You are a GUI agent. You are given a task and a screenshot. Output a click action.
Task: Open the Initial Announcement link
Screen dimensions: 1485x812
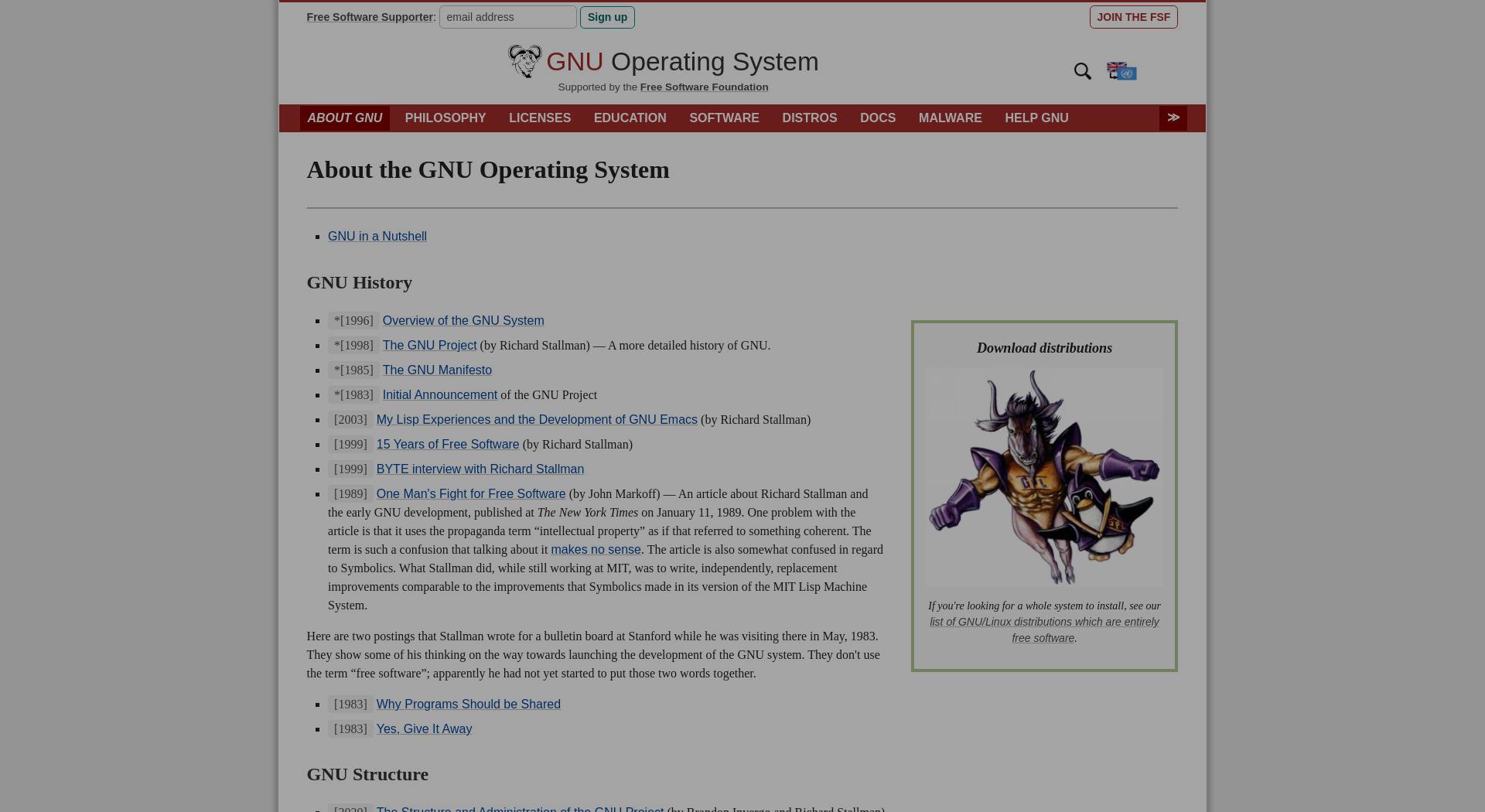(x=439, y=395)
